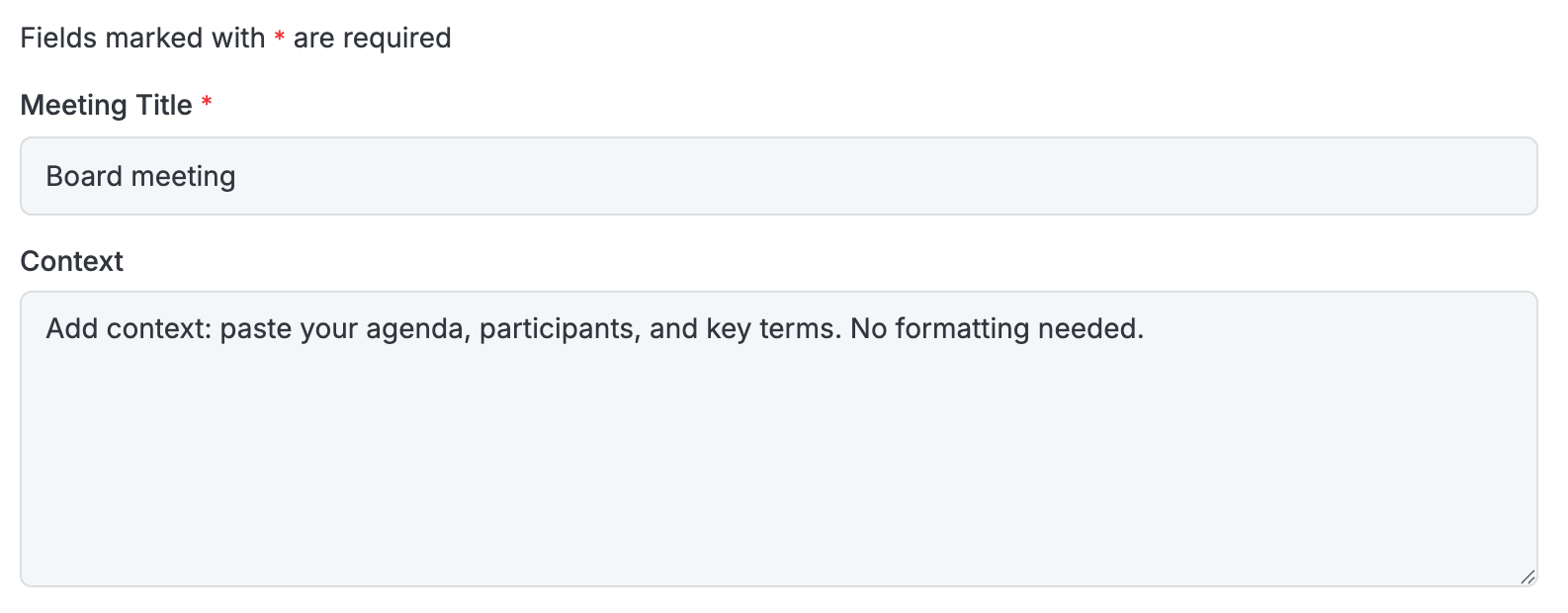Viewport: 1568px width, 613px height.
Task: Grab the Context textarea resize handle
Action: 1527,576
